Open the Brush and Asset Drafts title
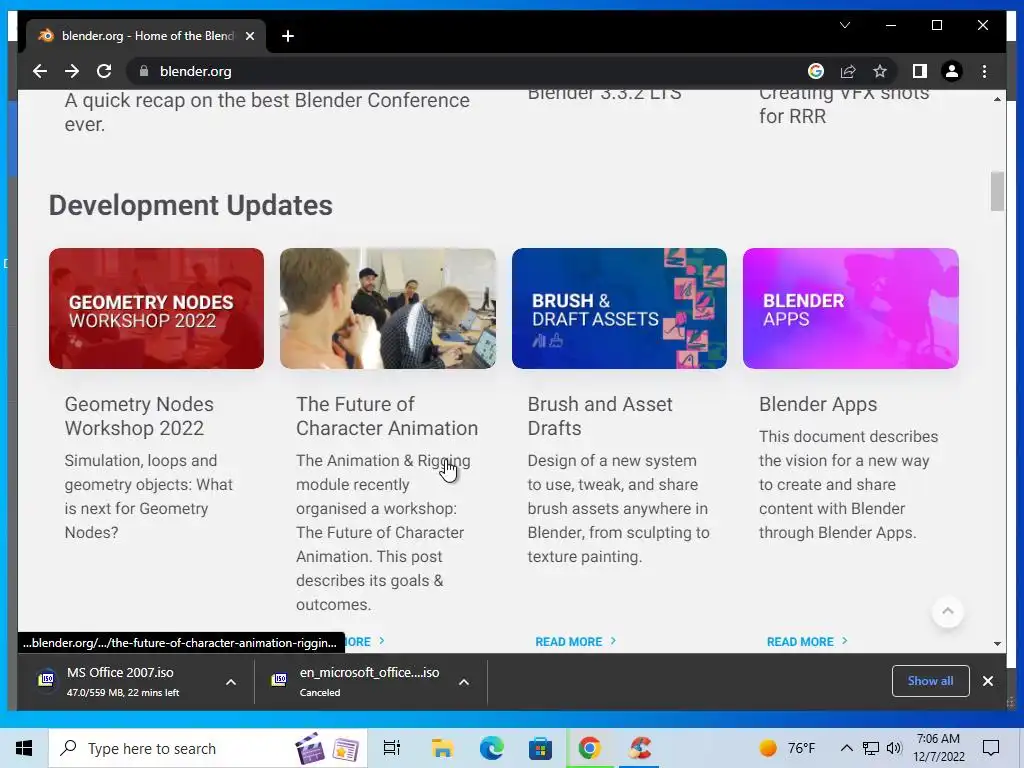This screenshot has height=768, width=1024. 600,416
